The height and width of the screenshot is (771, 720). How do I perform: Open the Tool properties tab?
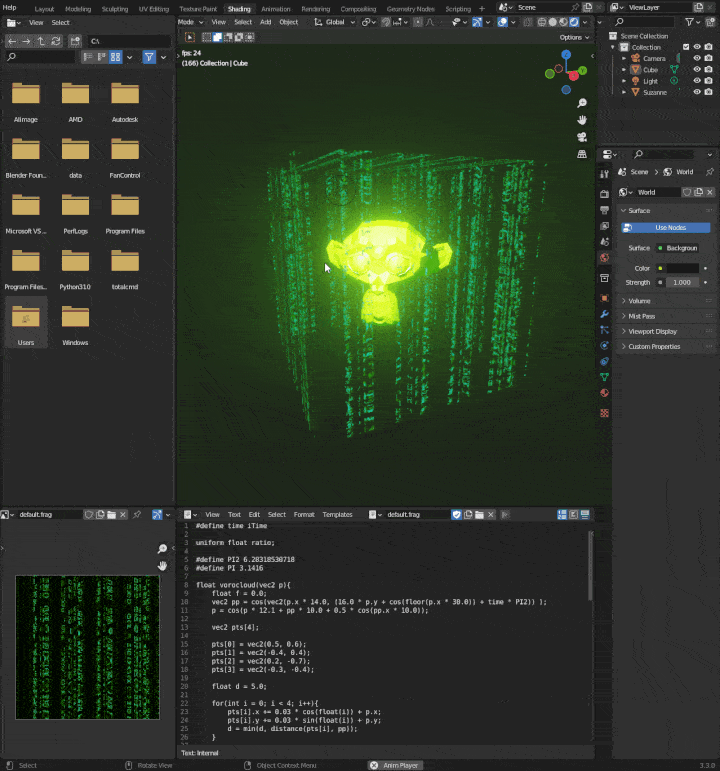tap(604, 174)
